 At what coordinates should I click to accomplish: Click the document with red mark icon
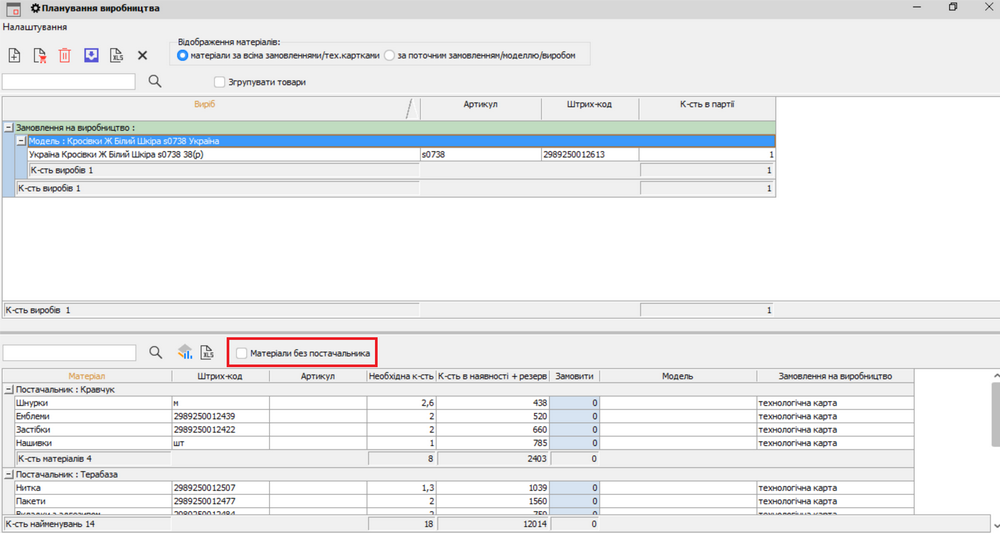40,56
